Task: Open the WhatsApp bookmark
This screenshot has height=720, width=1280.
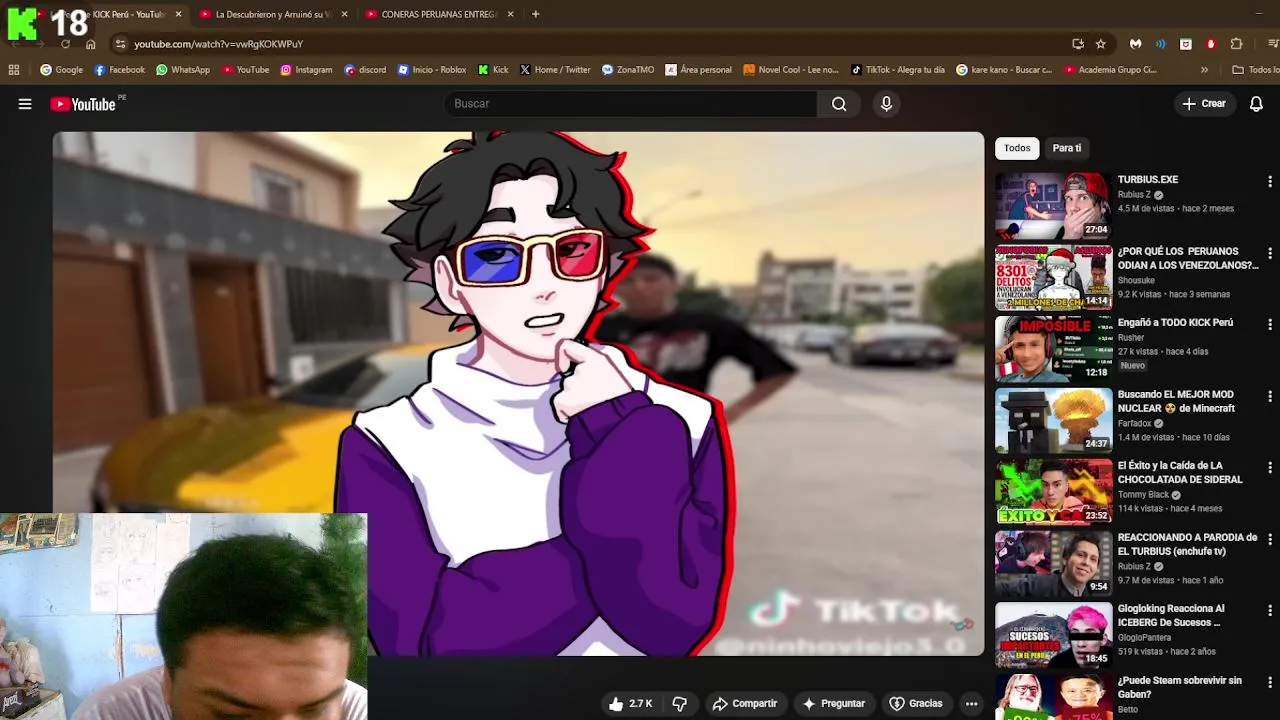Action: 182,70
